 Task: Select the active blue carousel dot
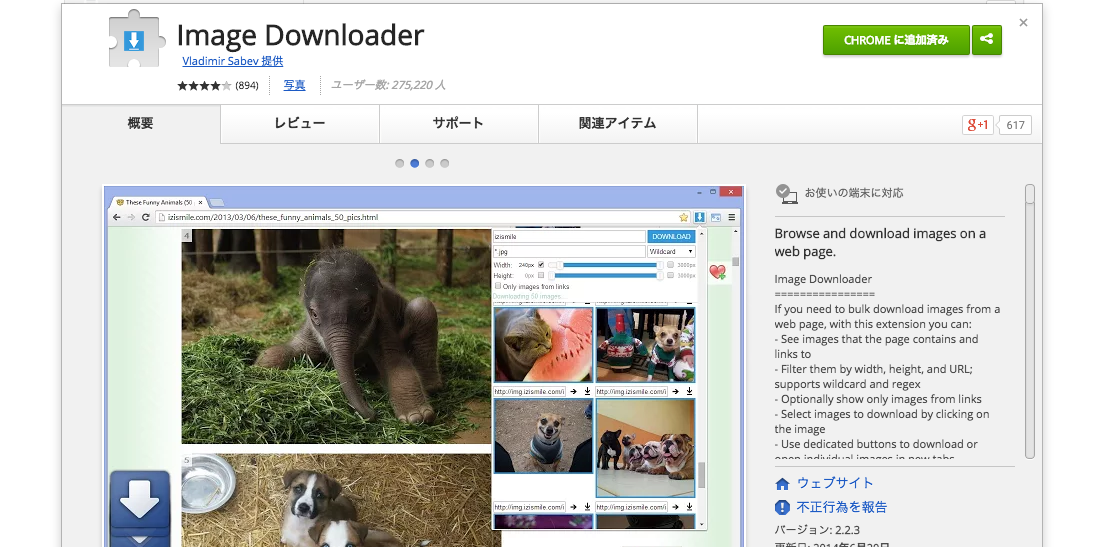point(415,163)
